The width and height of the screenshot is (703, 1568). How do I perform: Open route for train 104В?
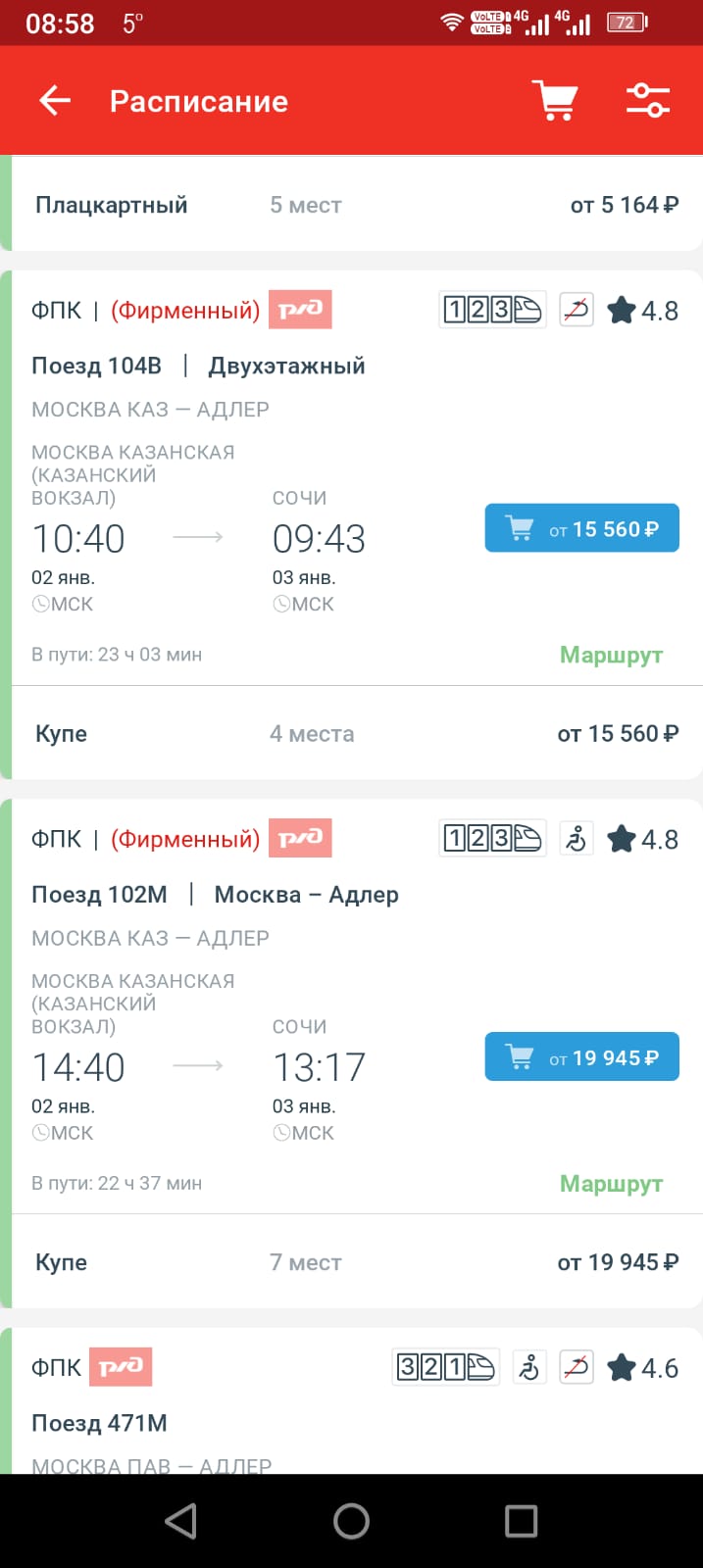(611, 655)
